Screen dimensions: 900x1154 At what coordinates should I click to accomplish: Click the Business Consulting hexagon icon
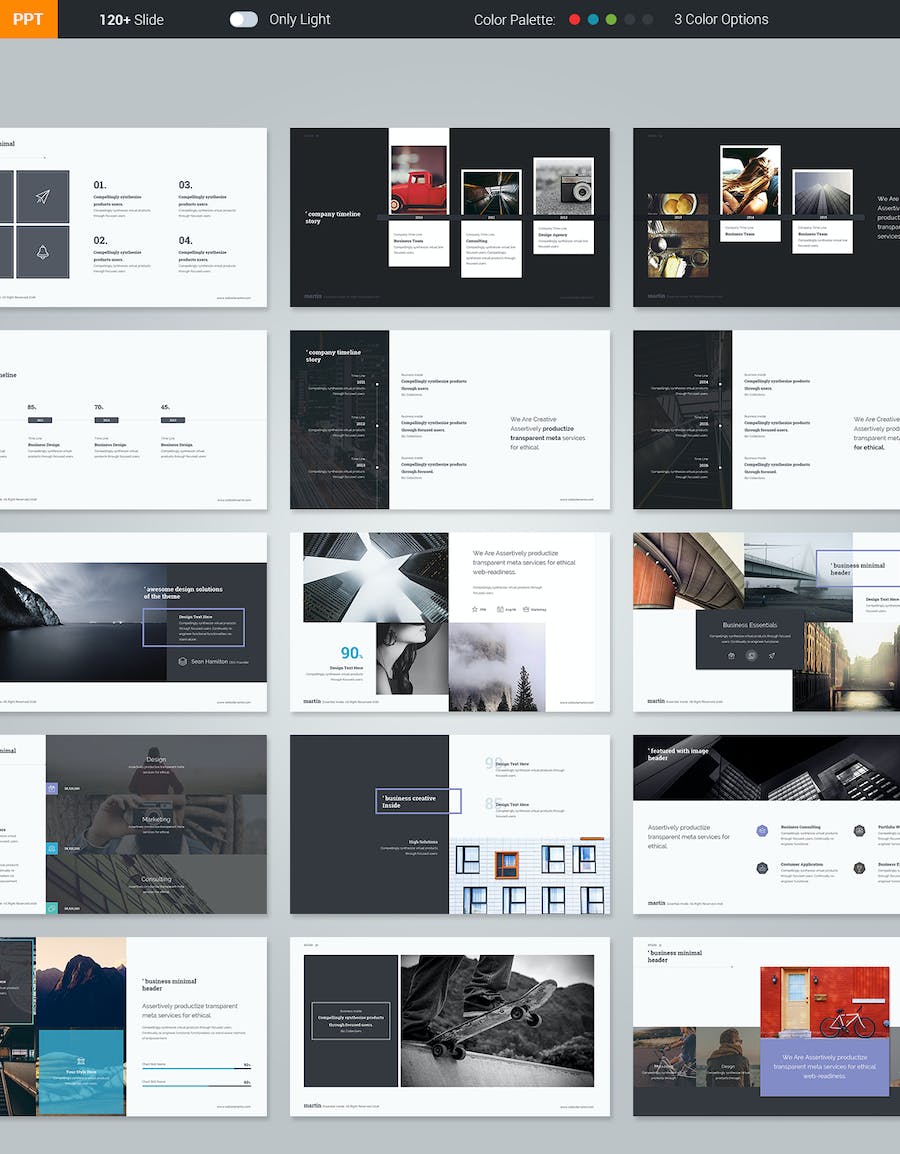click(762, 830)
